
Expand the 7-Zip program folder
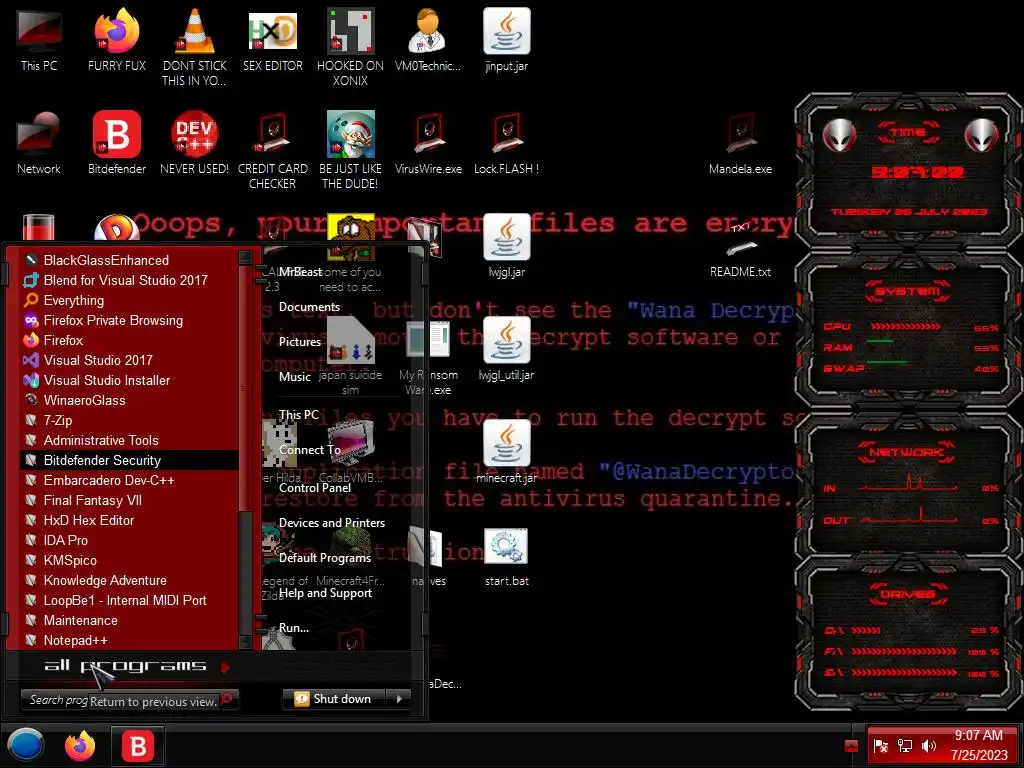pos(129,420)
